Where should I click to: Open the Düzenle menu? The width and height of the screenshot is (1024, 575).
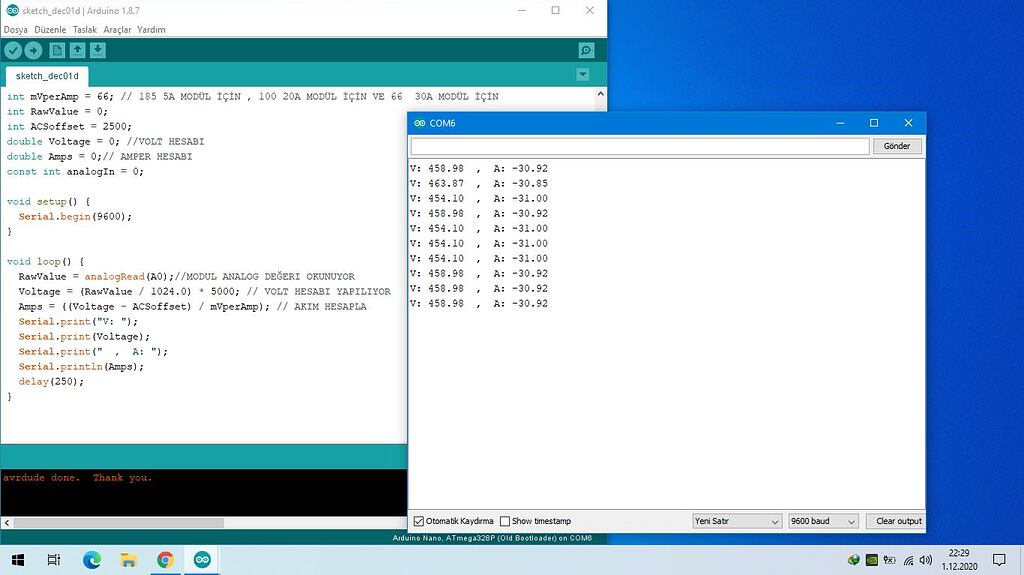[x=50, y=29]
